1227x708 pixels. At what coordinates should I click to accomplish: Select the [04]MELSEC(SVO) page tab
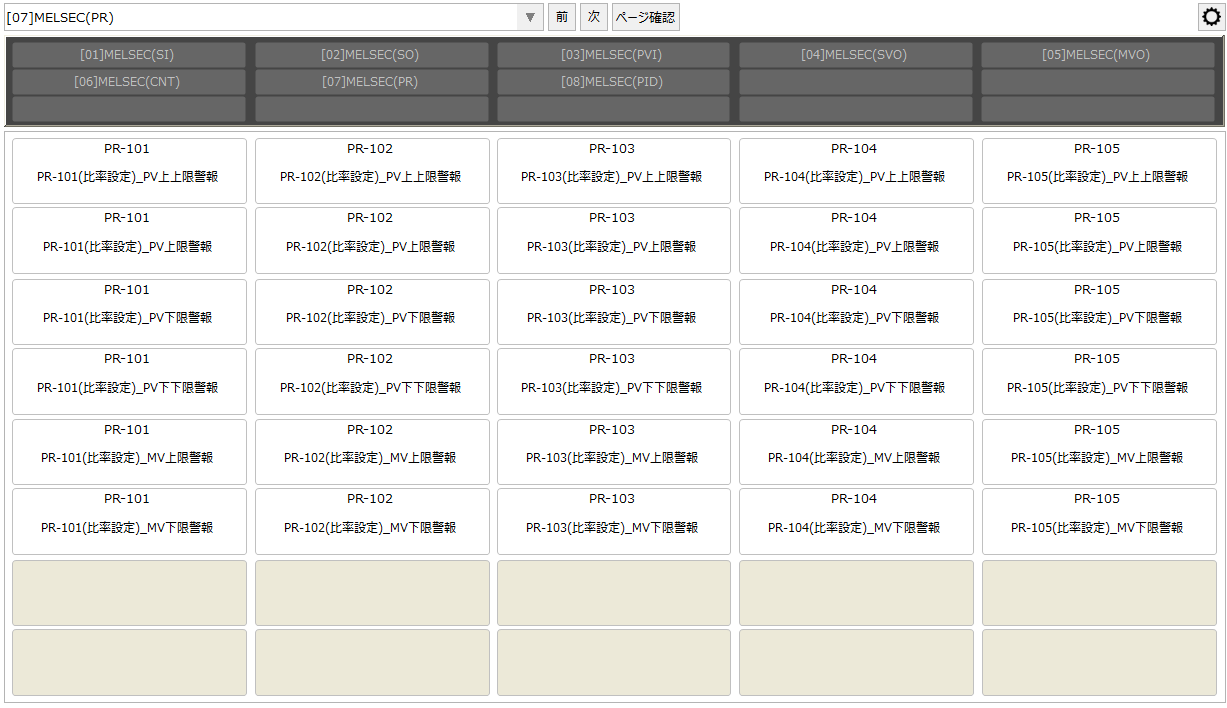[855, 55]
